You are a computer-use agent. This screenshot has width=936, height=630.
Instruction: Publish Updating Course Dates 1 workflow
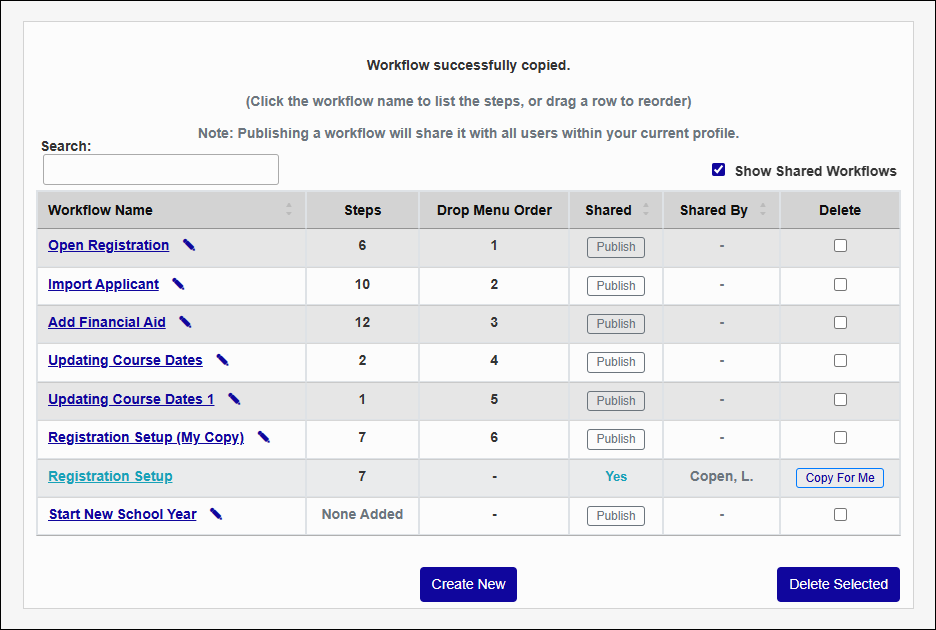[x=616, y=401]
